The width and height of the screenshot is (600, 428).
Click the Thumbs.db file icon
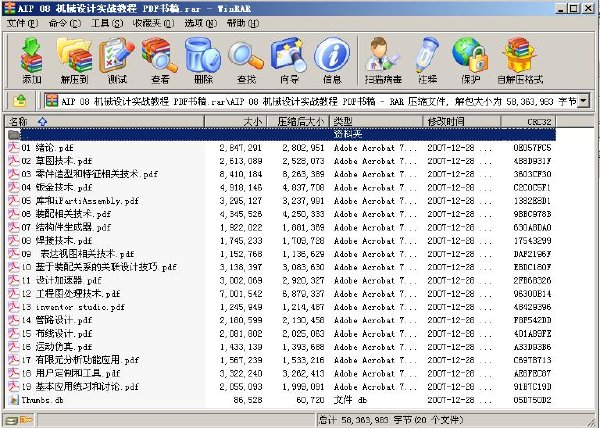(x=14, y=400)
